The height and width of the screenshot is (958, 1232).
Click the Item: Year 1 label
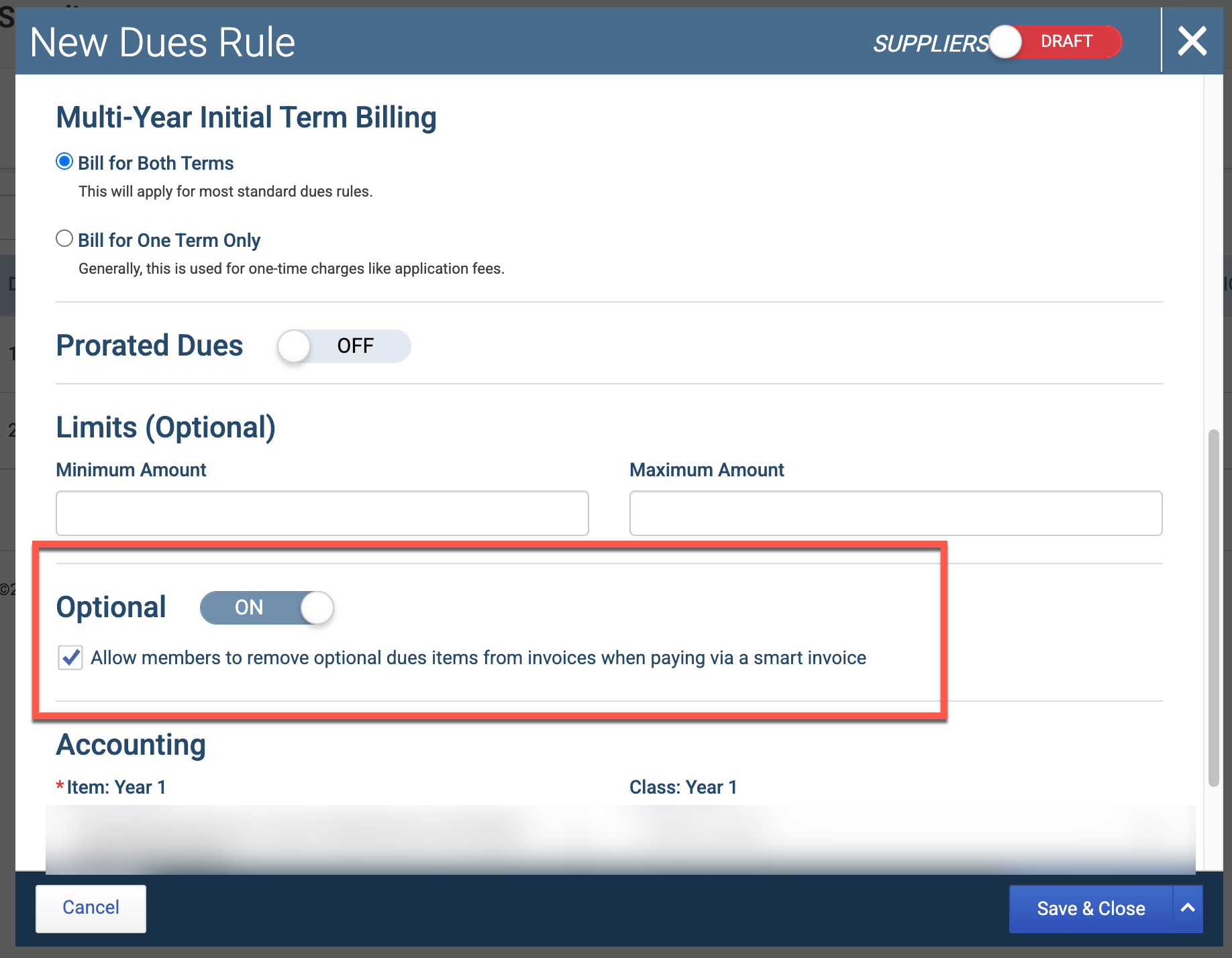coord(116,787)
